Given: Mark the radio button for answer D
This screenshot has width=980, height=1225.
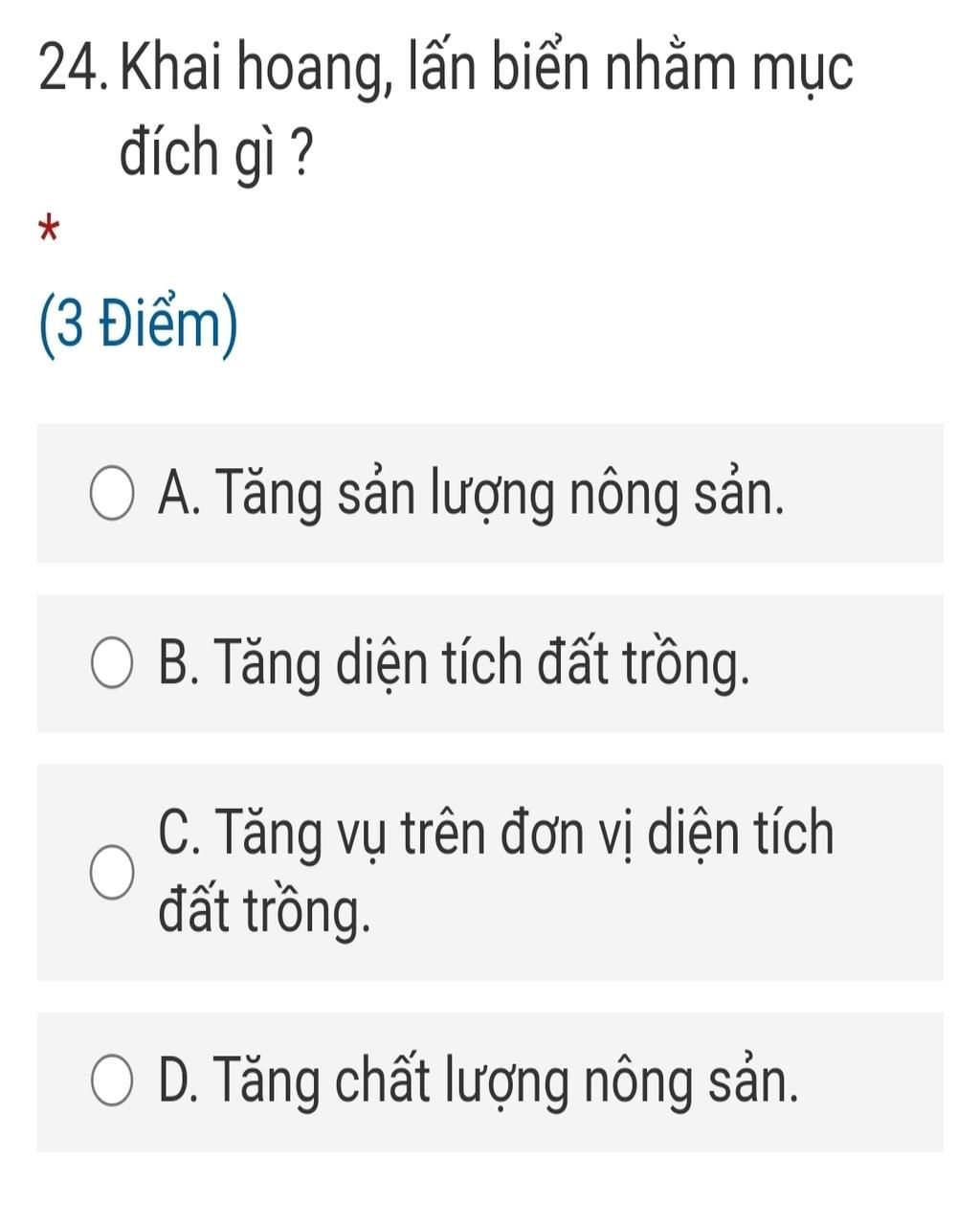Looking at the screenshot, I should pos(111,1080).
